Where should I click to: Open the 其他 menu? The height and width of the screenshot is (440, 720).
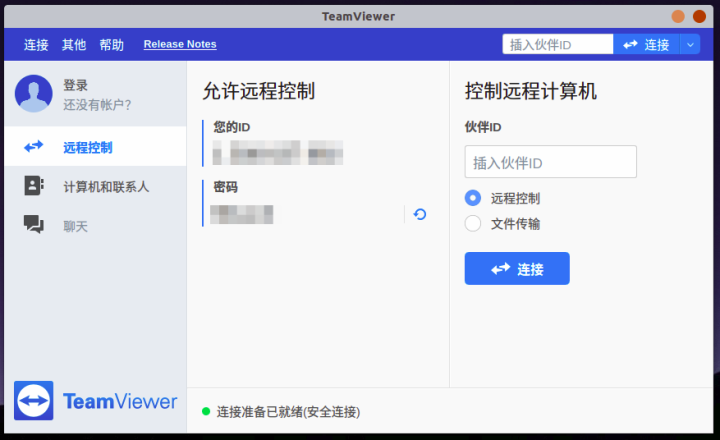(74, 45)
